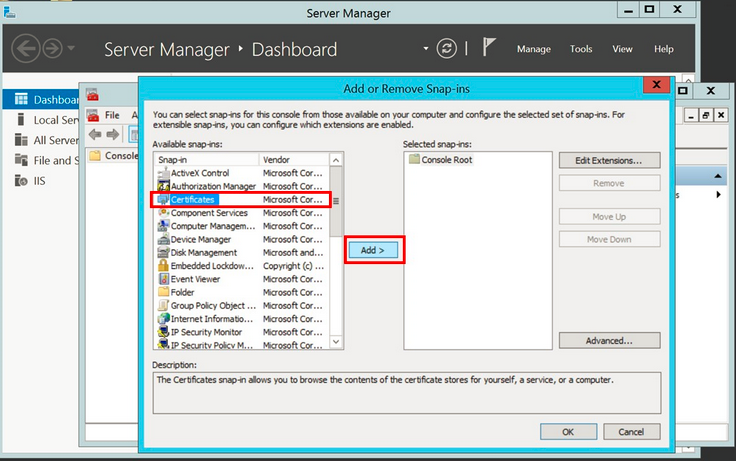
Task: Click the Remove button
Action: tap(609, 183)
